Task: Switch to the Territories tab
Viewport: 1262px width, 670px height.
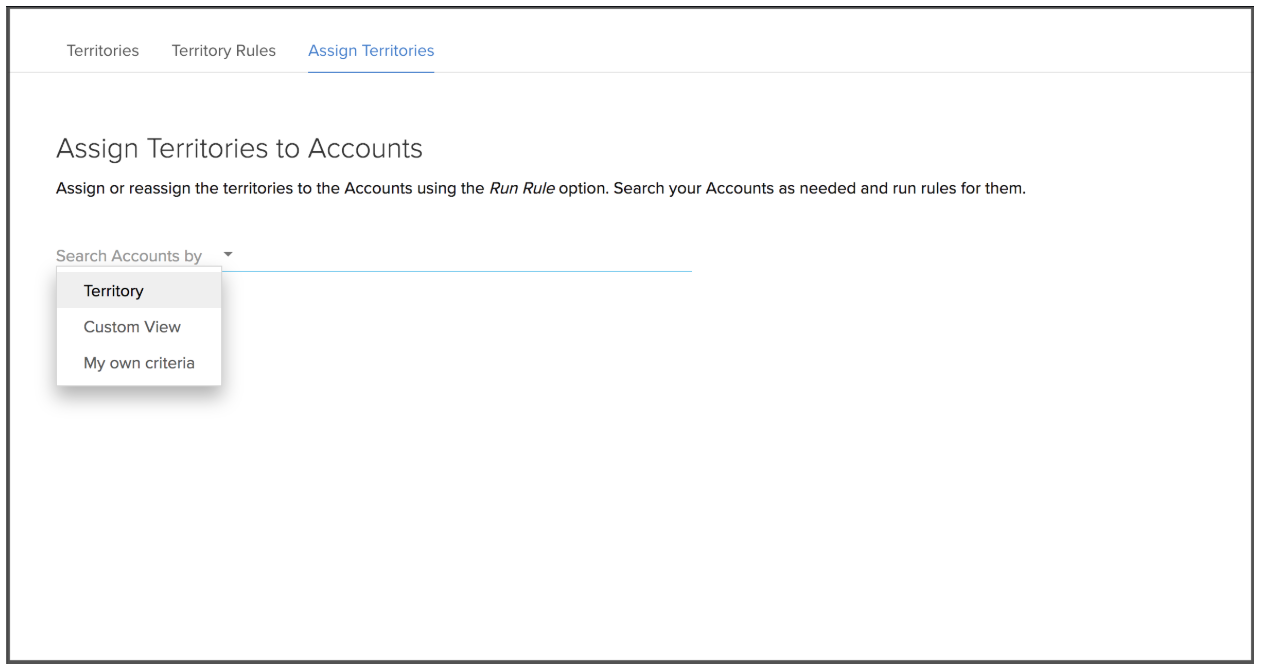Action: pos(102,51)
